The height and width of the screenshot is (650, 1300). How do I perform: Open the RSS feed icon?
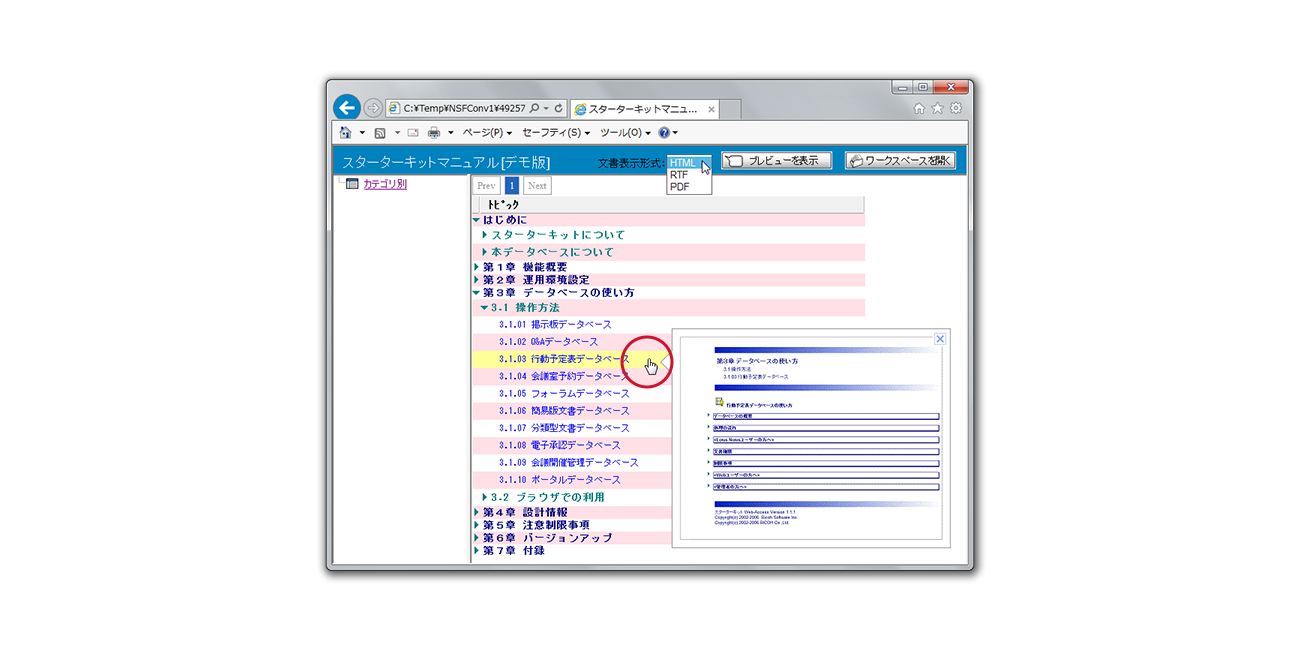pos(380,132)
